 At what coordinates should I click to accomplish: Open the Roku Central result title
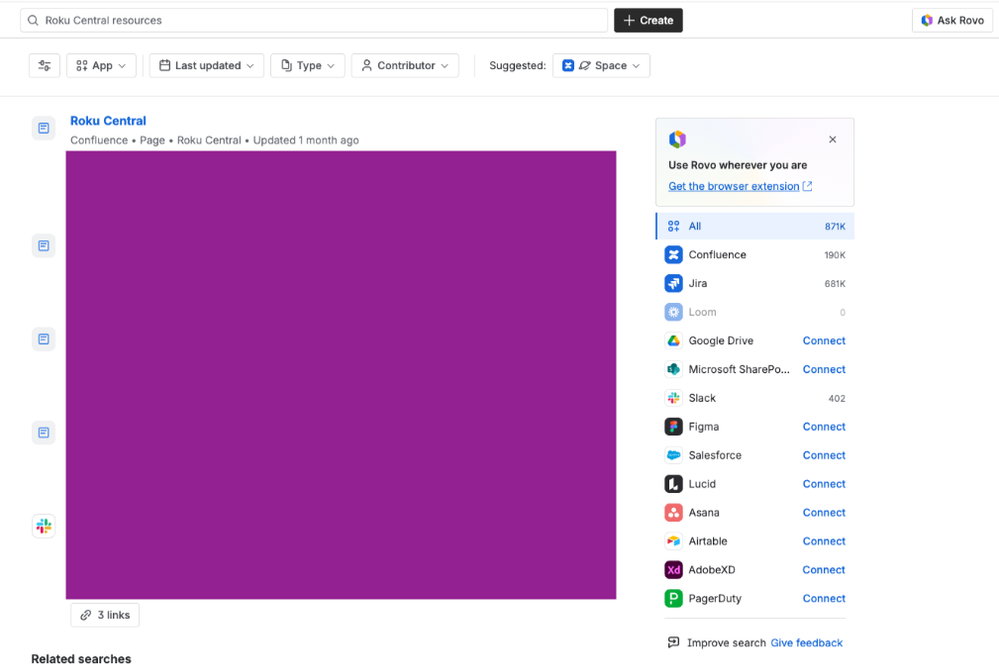108,120
